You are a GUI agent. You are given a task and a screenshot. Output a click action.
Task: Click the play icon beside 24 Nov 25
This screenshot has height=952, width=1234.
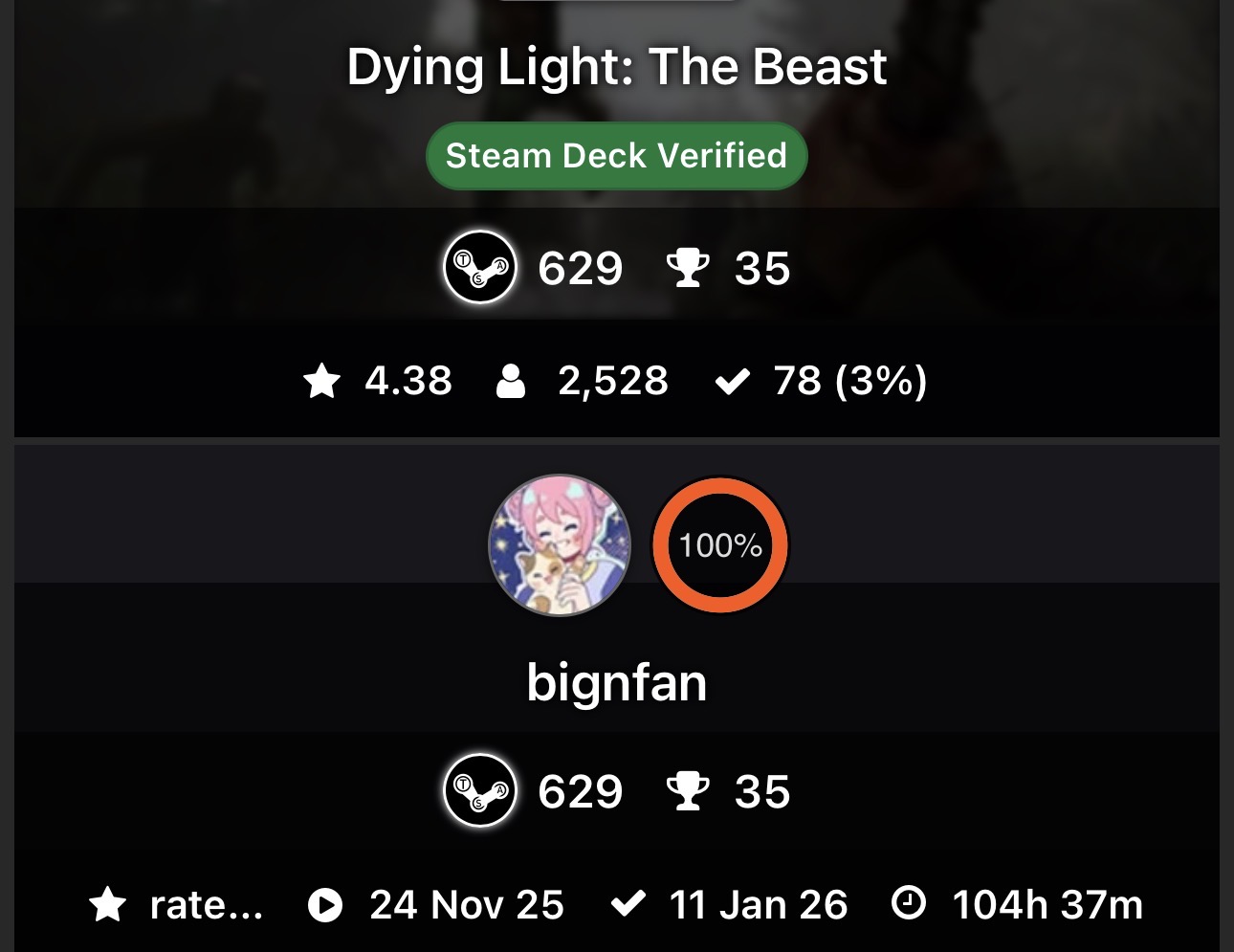[325, 904]
